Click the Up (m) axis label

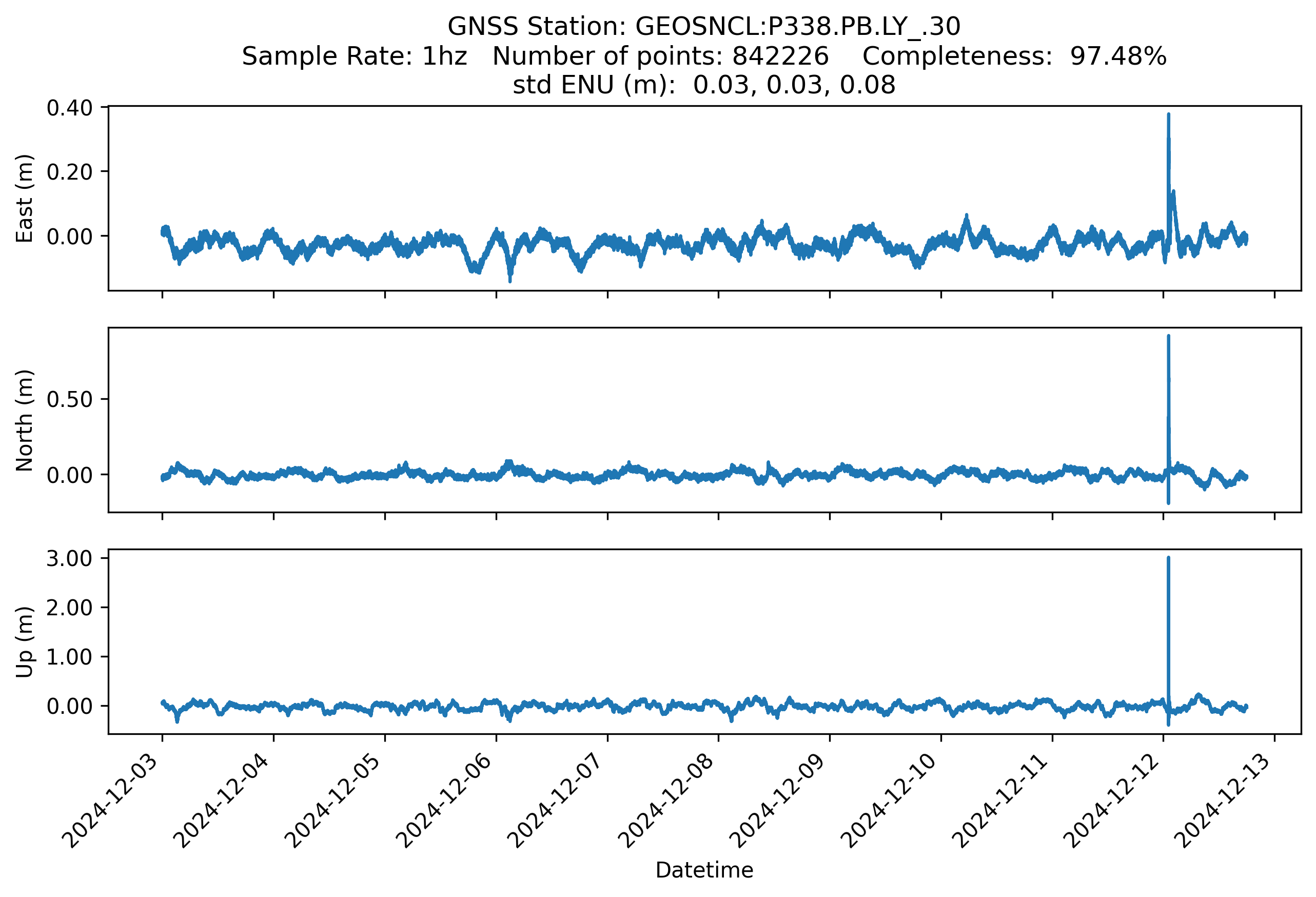coord(24,641)
